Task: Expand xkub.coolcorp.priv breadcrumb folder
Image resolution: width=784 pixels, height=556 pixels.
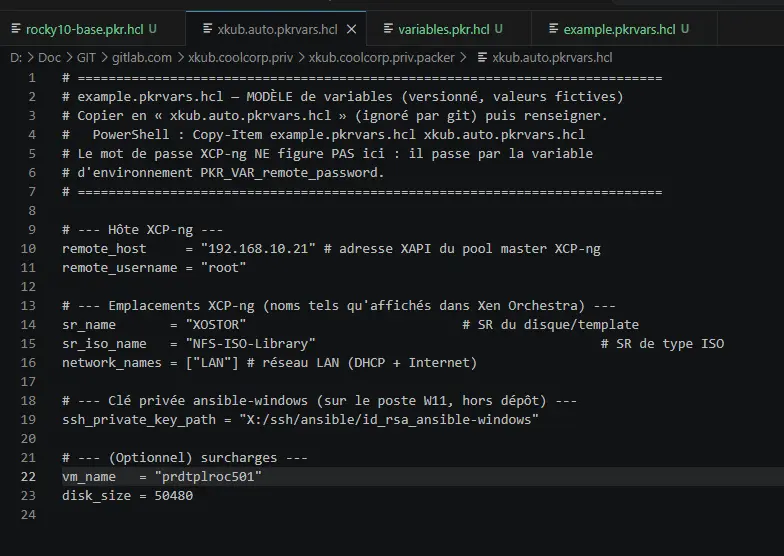Action: click(x=240, y=58)
